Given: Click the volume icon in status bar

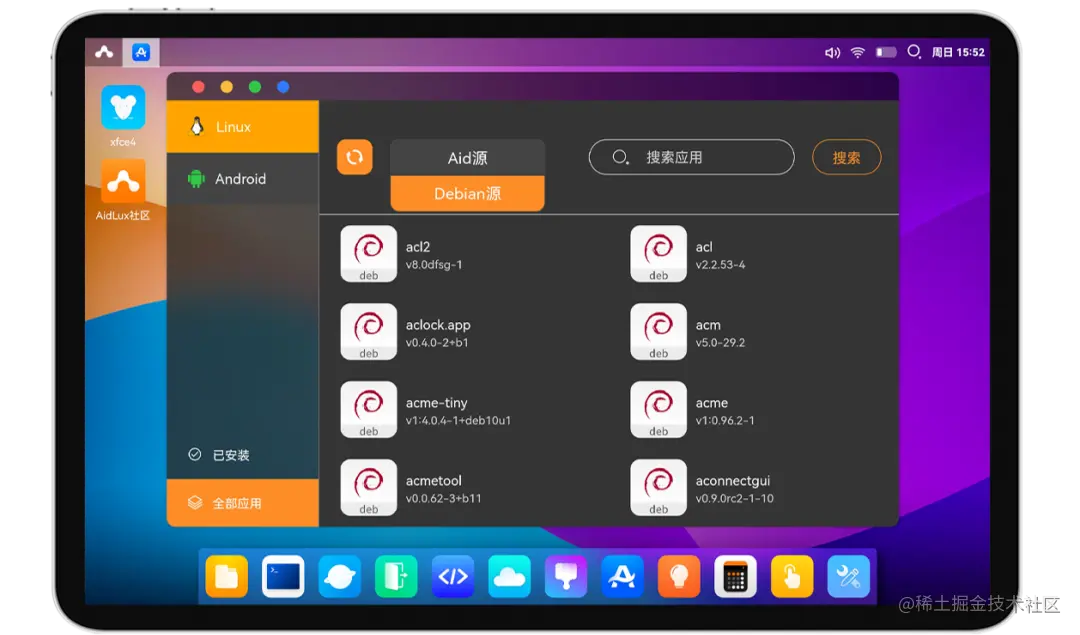Looking at the screenshot, I should pyautogui.click(x=832, y=52).
